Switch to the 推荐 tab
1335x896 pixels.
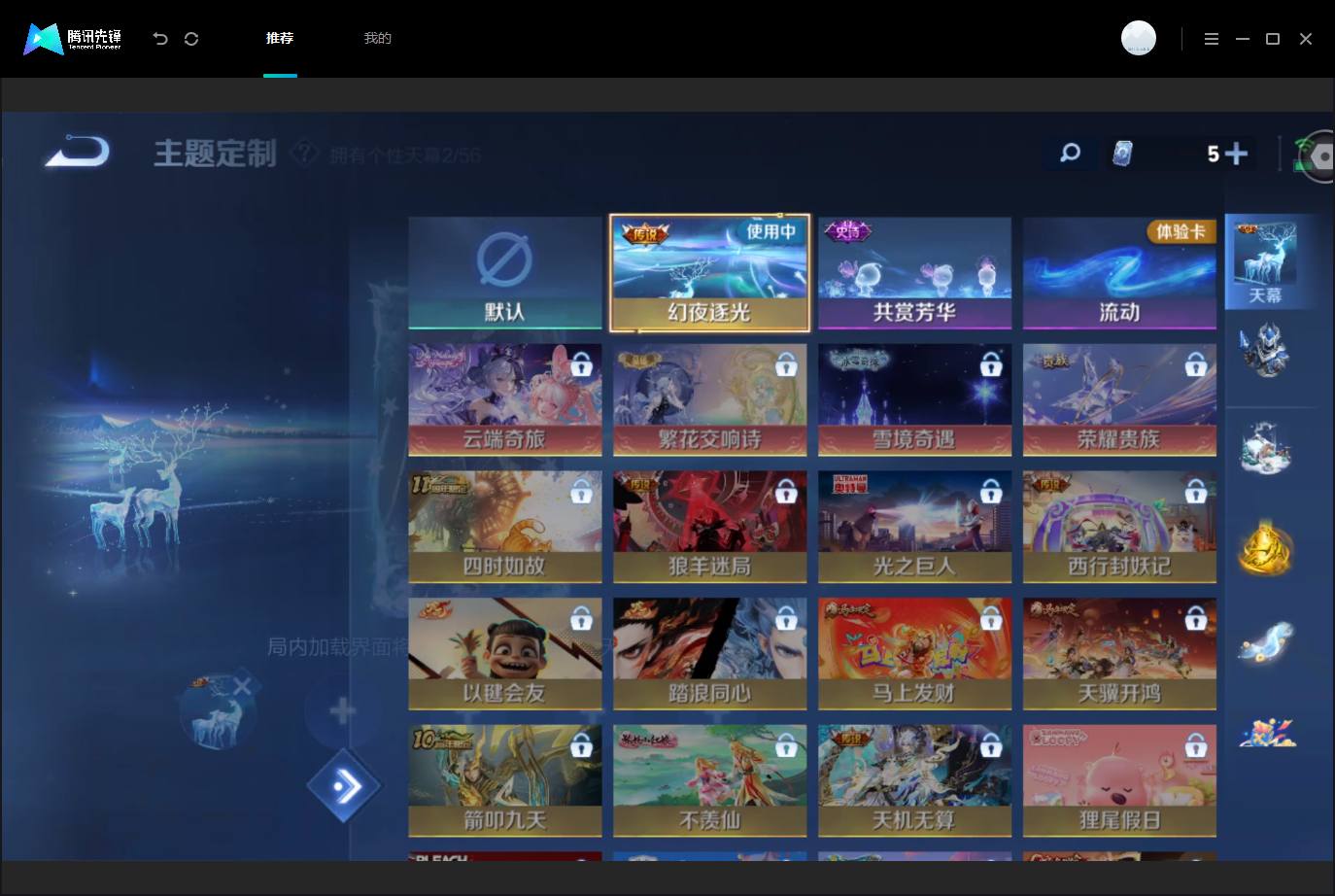pyautogui.click(x=280, y=38)
